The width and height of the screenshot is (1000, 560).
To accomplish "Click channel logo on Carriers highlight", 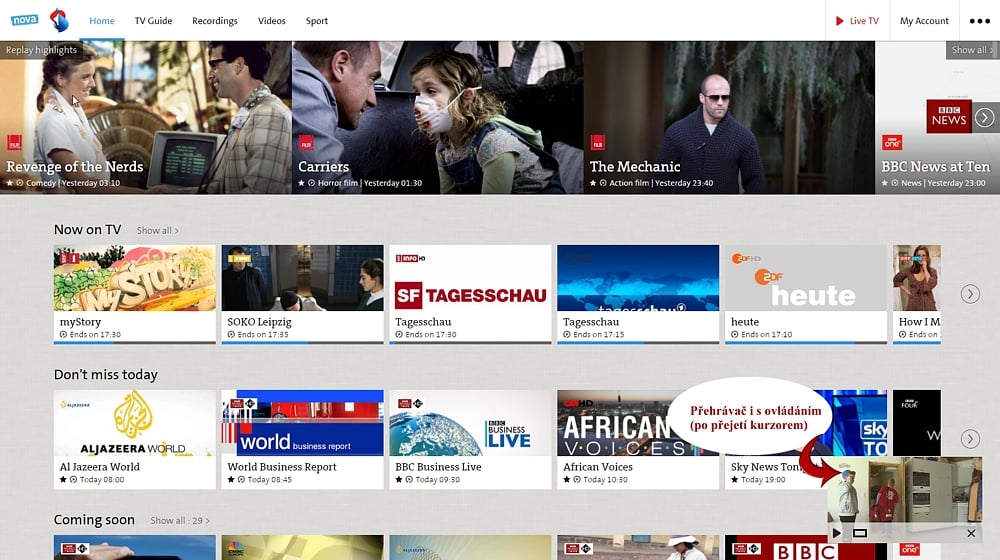I will point(305,143).
